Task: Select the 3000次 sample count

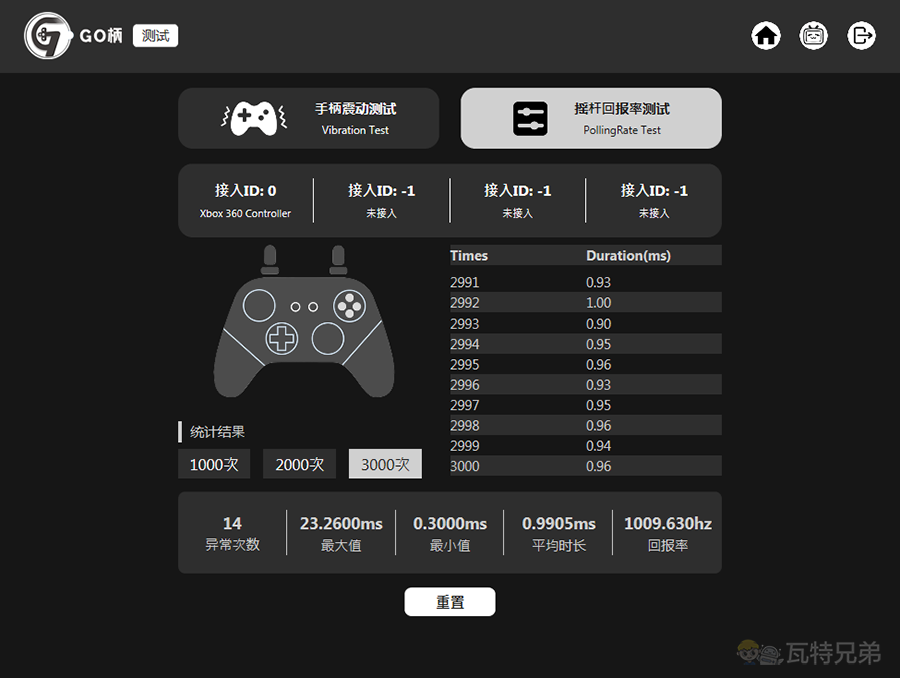Action: coord(385,464)
